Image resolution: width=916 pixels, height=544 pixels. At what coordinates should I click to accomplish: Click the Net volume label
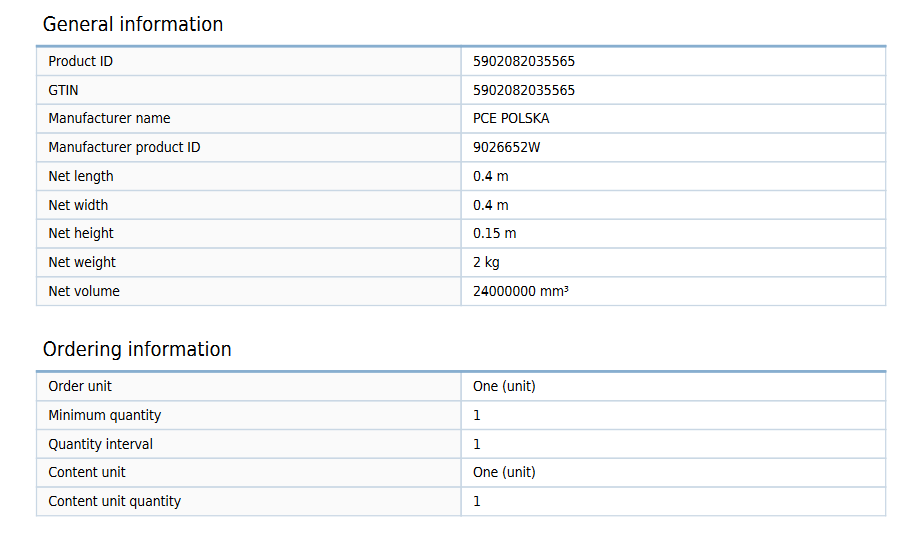[x=84, y=291]
